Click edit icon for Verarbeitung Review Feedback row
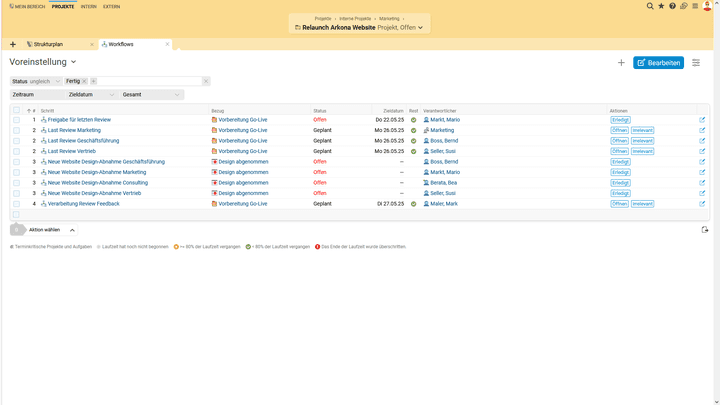Viewport: 720px width, 405px height. pos(702,204)
